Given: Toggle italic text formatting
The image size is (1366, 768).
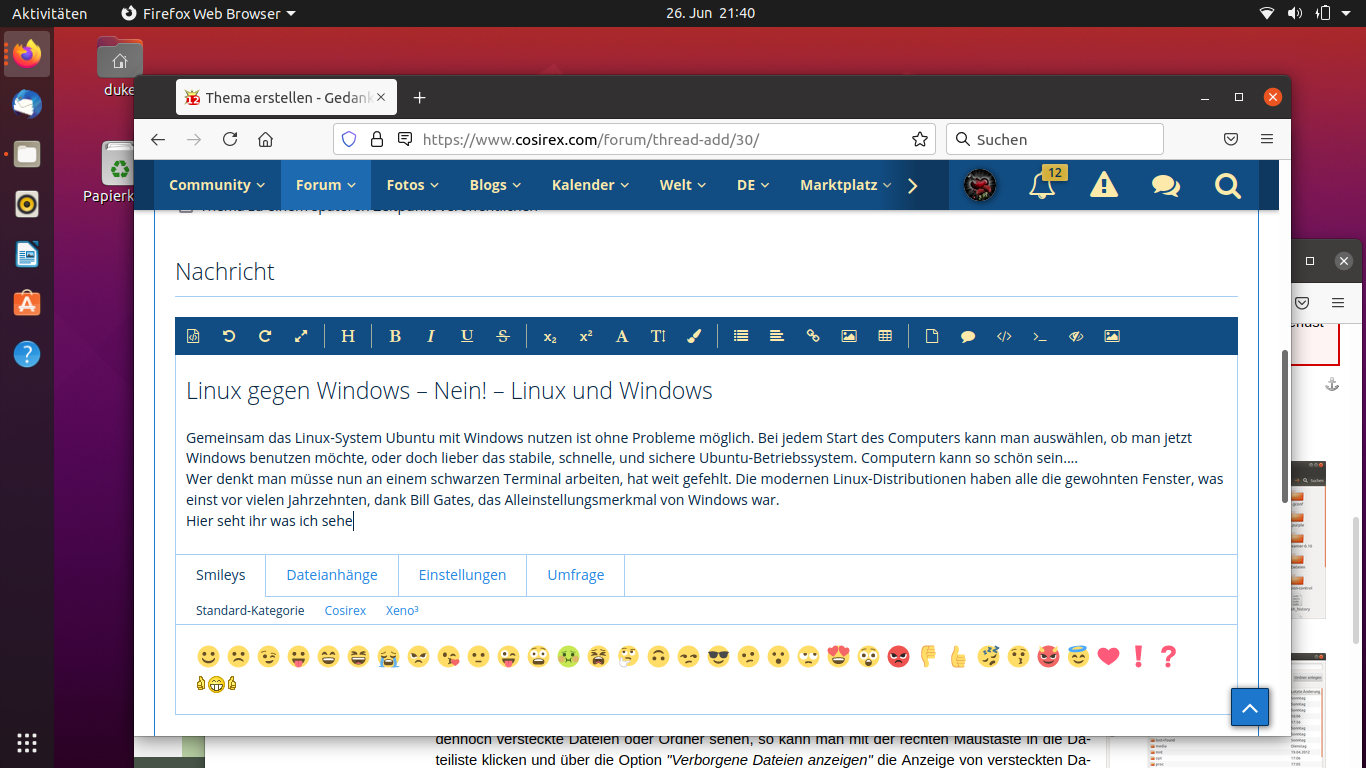Looking at the screenshot, I should (431, 336).
